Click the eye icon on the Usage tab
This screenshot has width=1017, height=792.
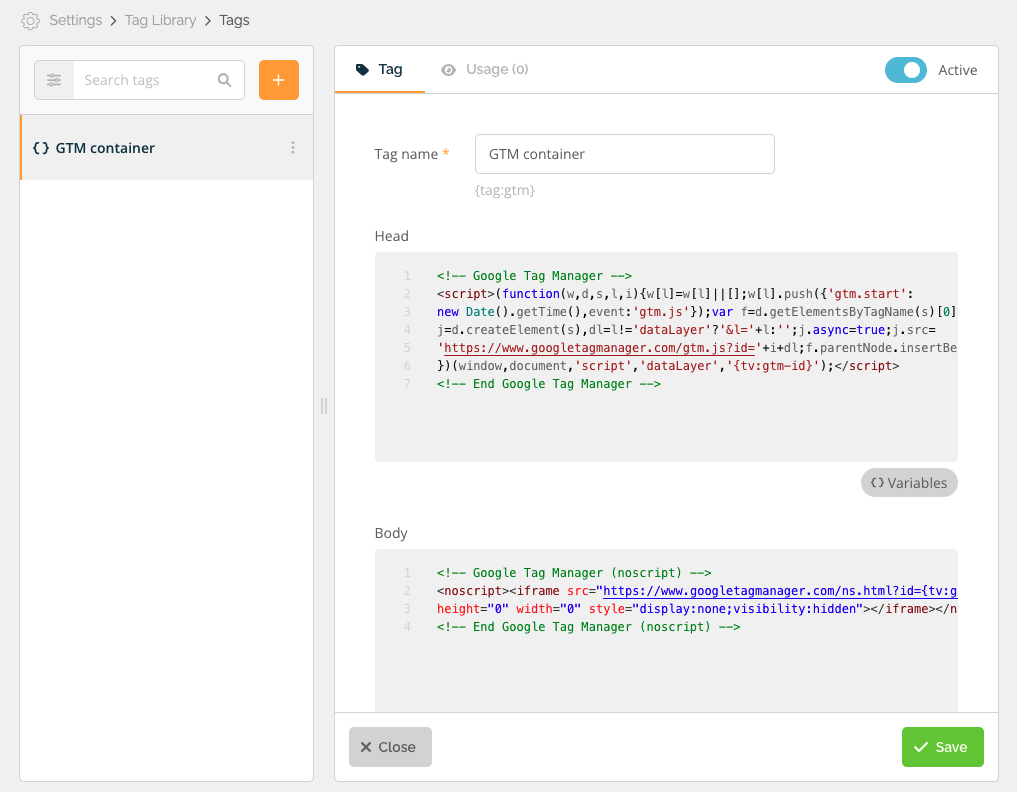tap(449, 69)
